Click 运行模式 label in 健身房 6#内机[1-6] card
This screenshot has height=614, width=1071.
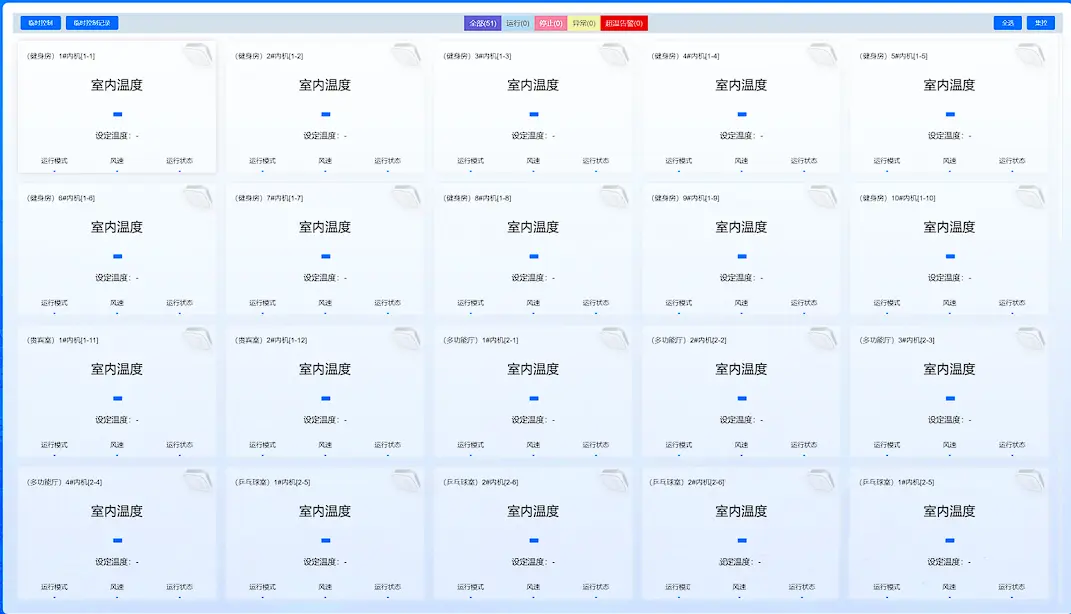[54, 303]
